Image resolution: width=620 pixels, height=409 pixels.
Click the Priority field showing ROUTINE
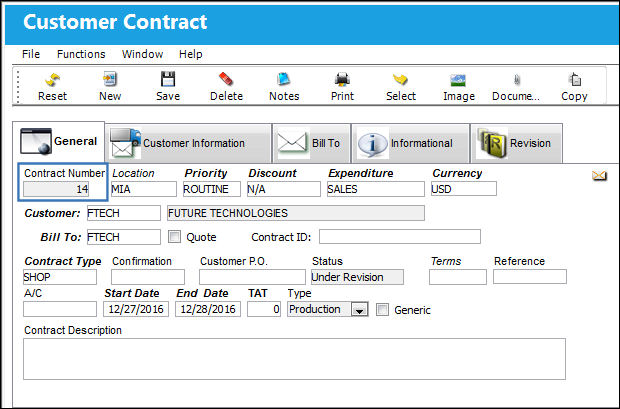[x=212, y=189]
